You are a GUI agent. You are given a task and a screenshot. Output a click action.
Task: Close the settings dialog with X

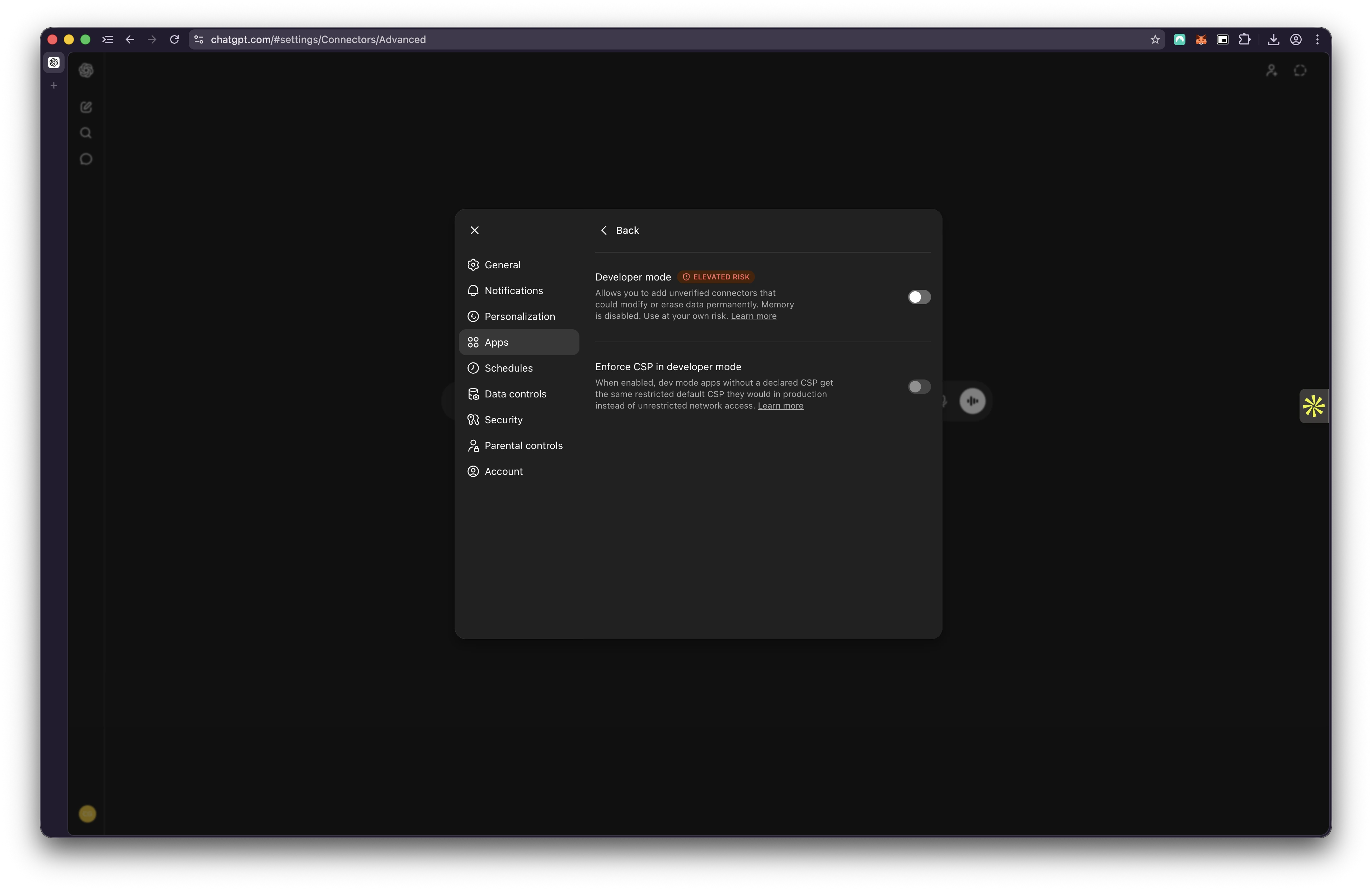coord(474,230)
